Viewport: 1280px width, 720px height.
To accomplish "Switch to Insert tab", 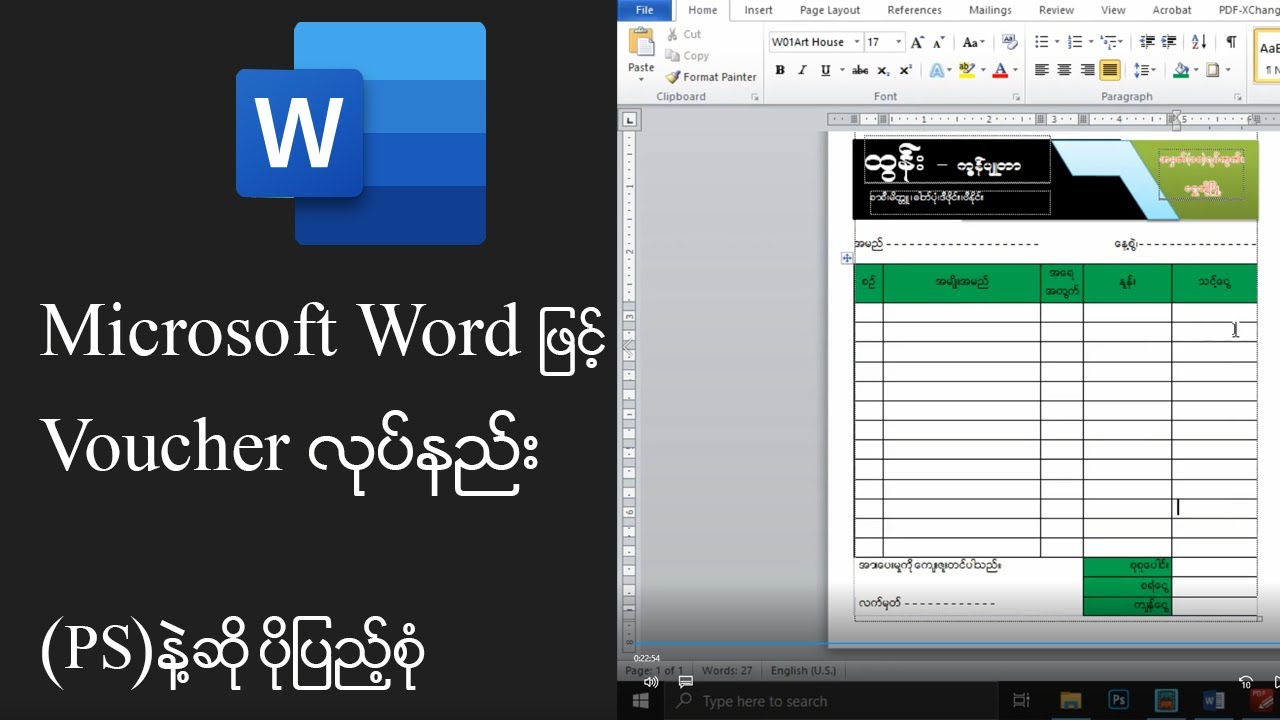I will tap(758, 10).
